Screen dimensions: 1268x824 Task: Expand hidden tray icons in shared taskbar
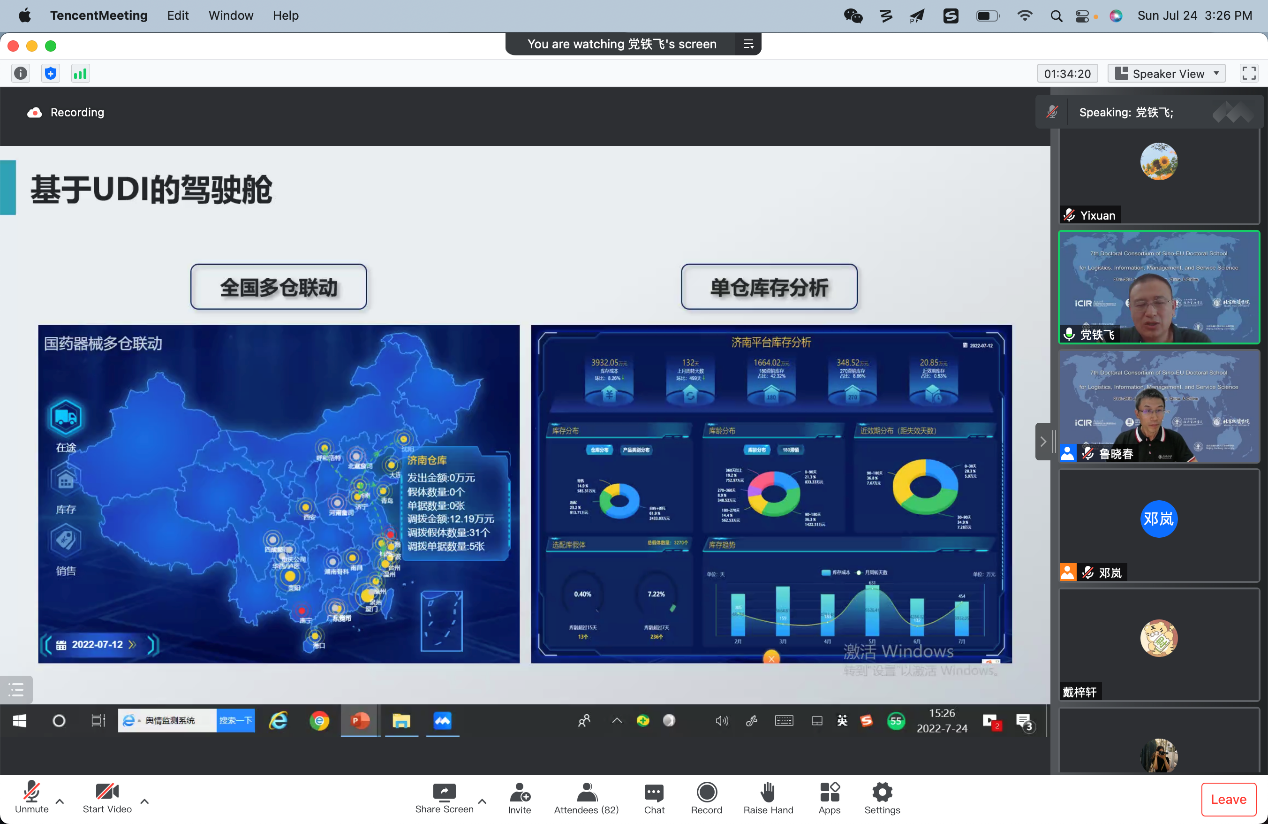point(616,720)
